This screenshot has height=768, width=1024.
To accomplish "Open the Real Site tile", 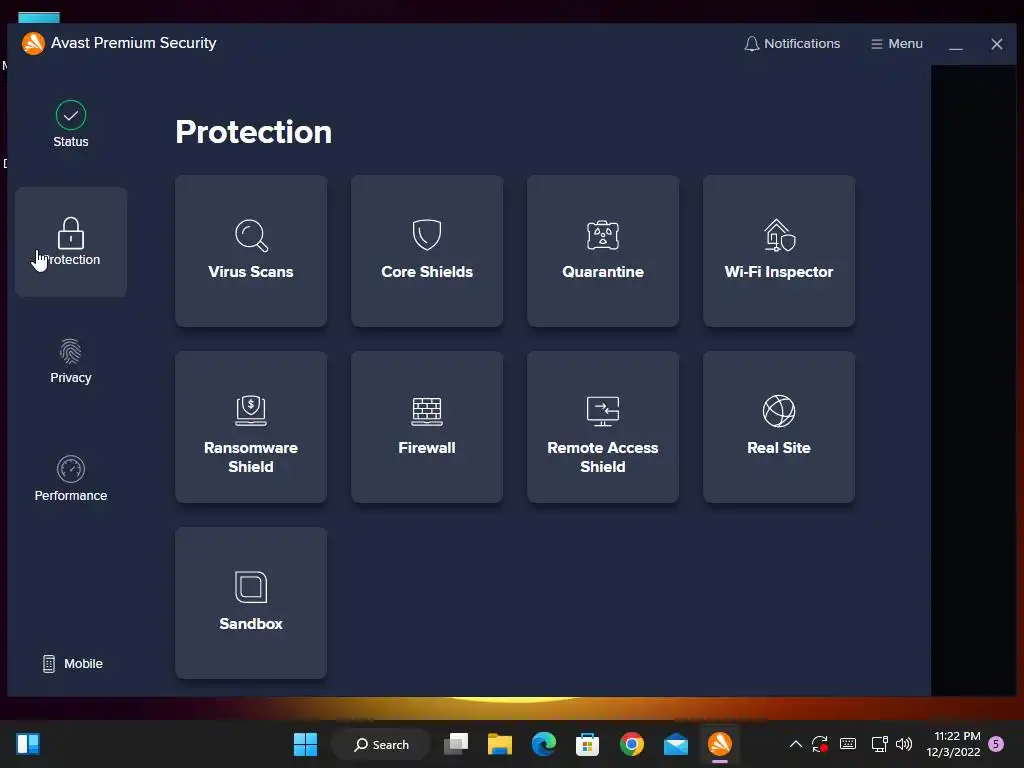I will click(x=779, y=427).
